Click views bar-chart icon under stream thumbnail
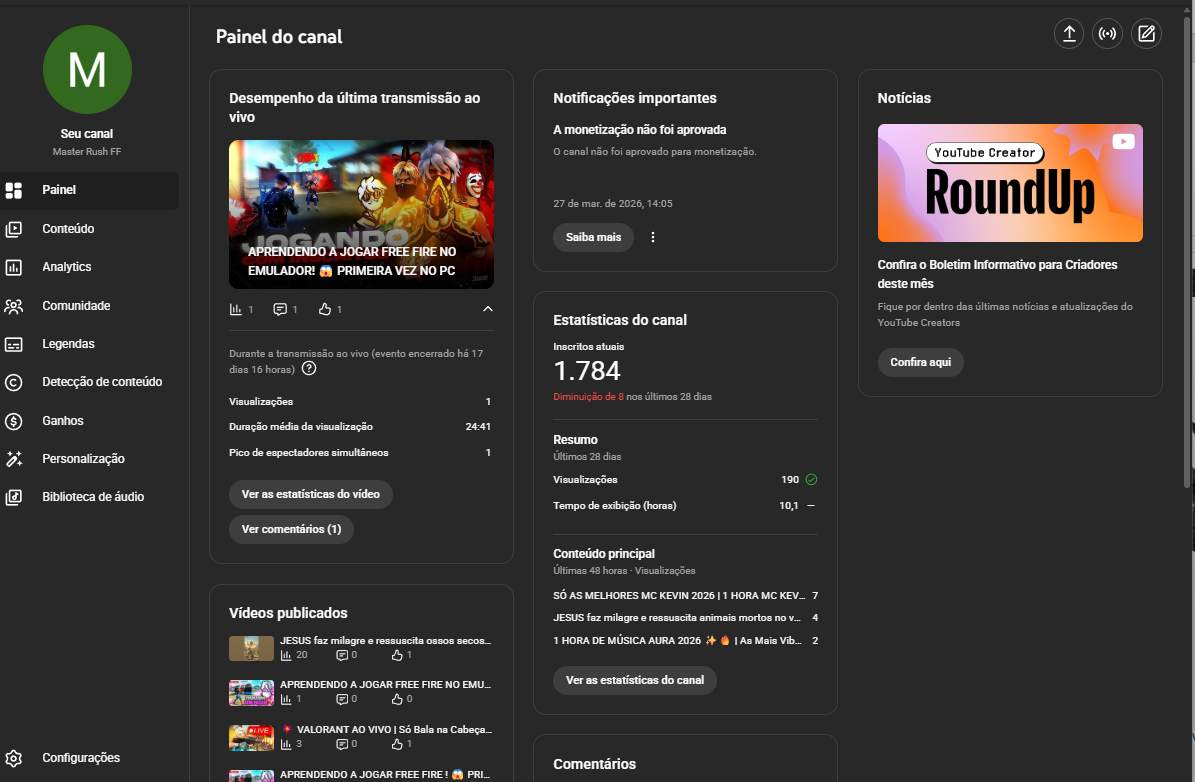Screen dimensions: 1195x782 pos(235,309)
